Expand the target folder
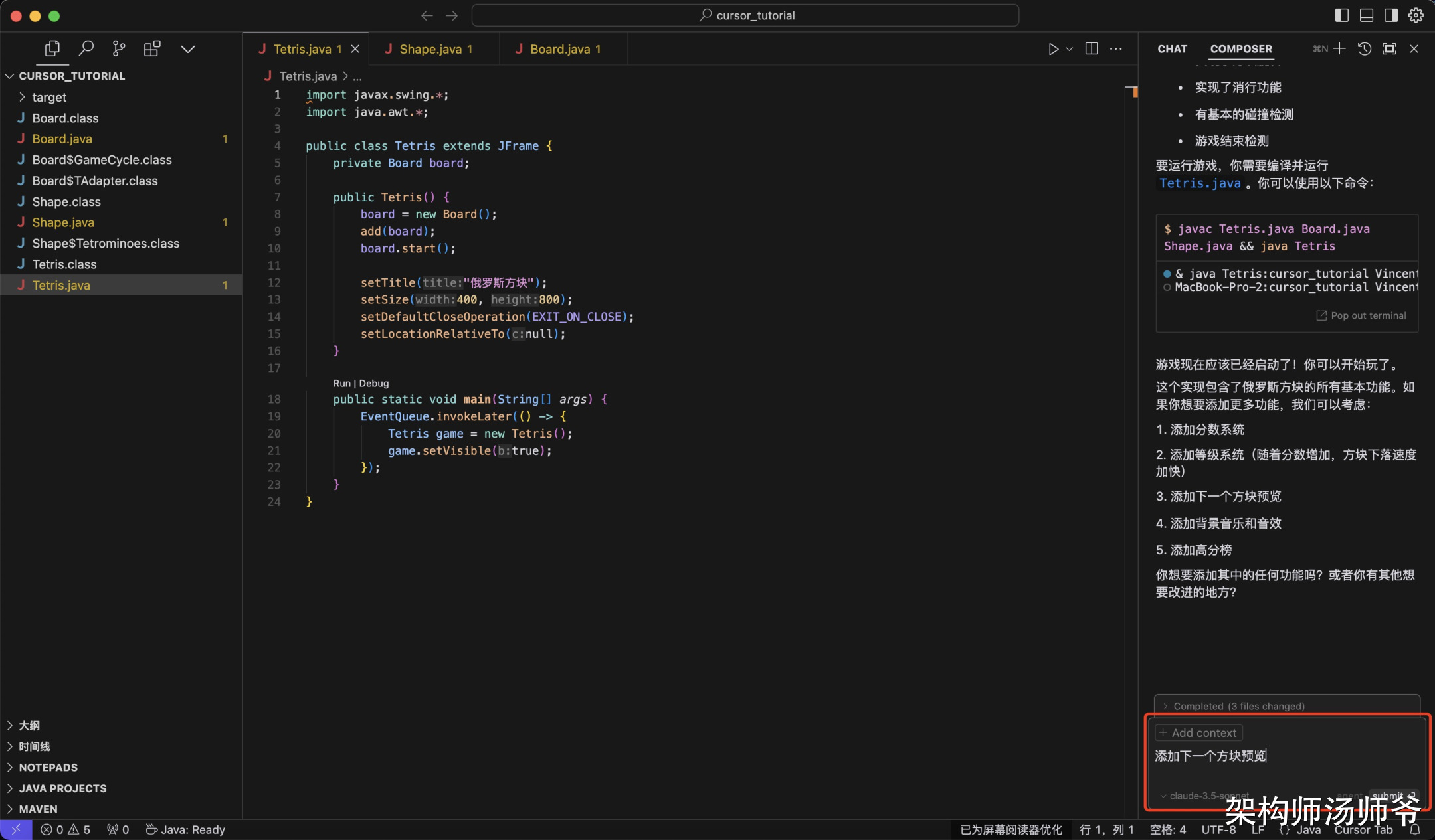Screen dimensions: 1435x840 coord(49,97)
